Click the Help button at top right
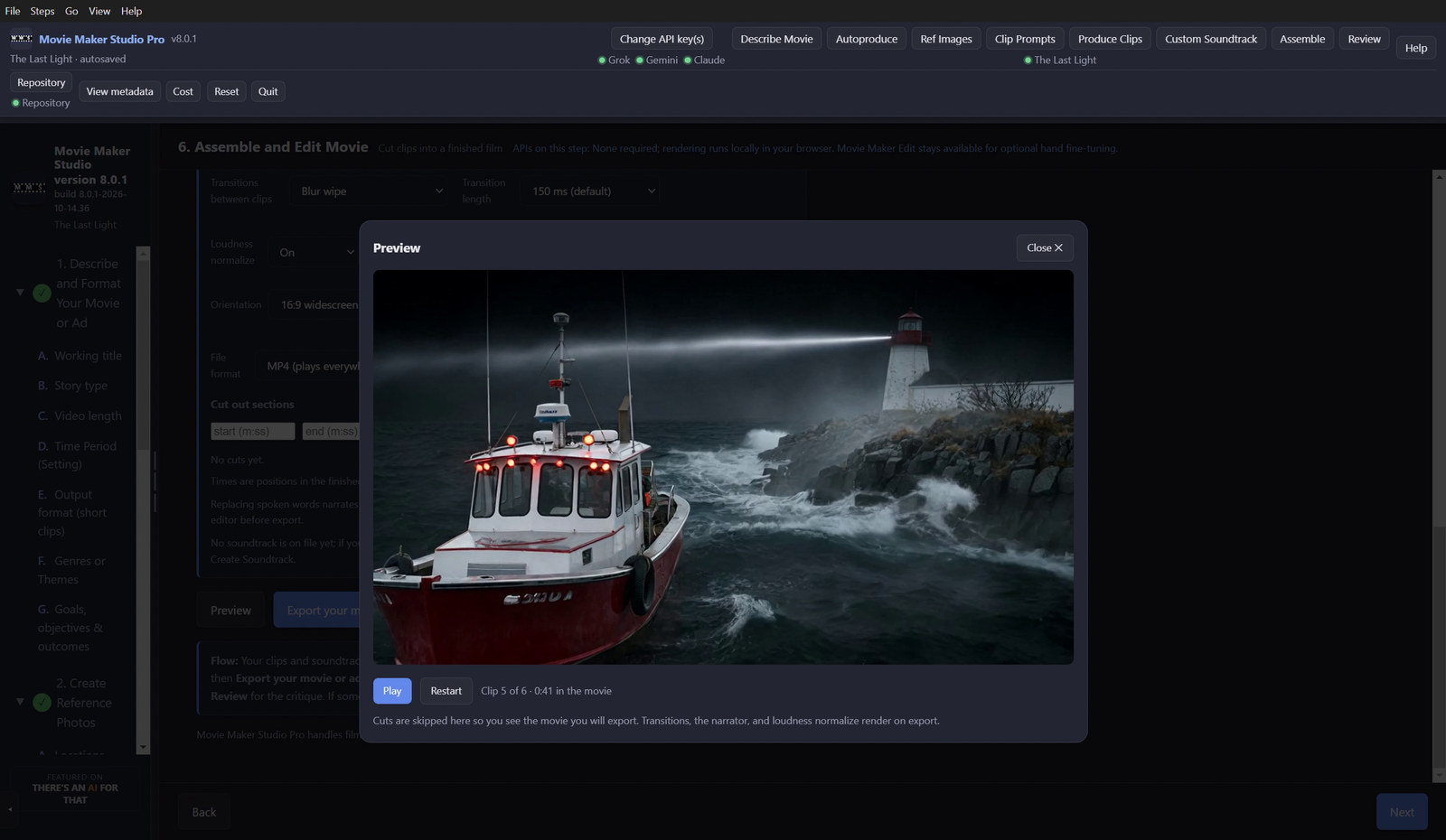This screenshot has width=1446, height=840. pyautogui.click(x=1416, y=48)
